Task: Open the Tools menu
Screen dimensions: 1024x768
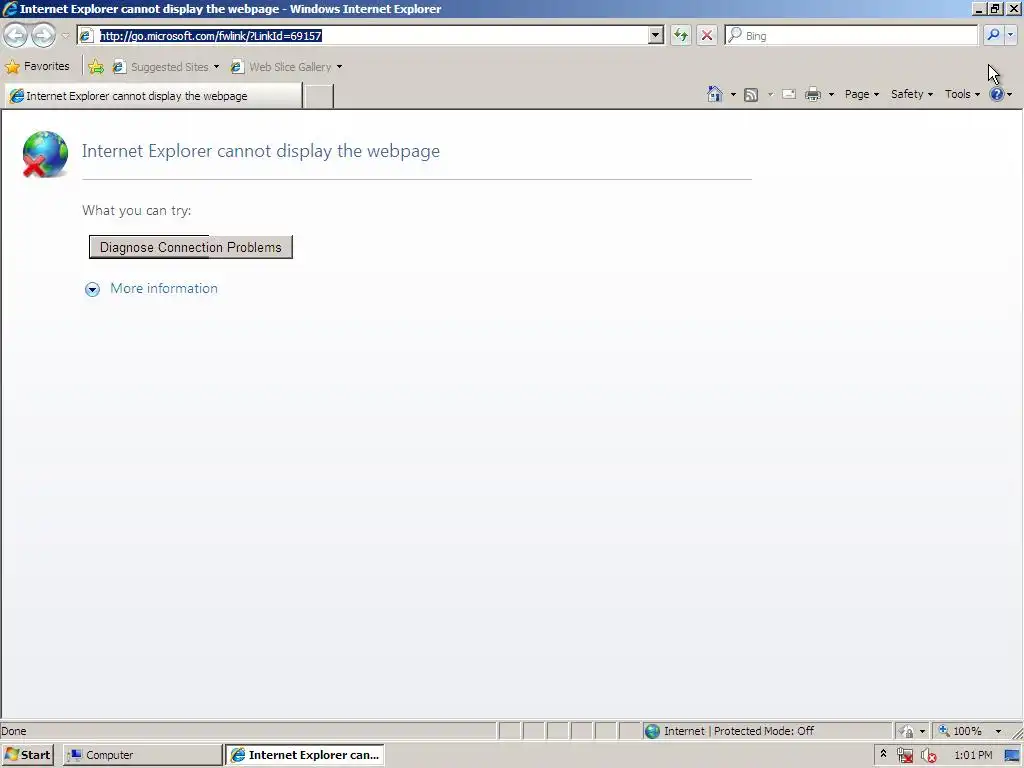Action: (x=962, y=94)
